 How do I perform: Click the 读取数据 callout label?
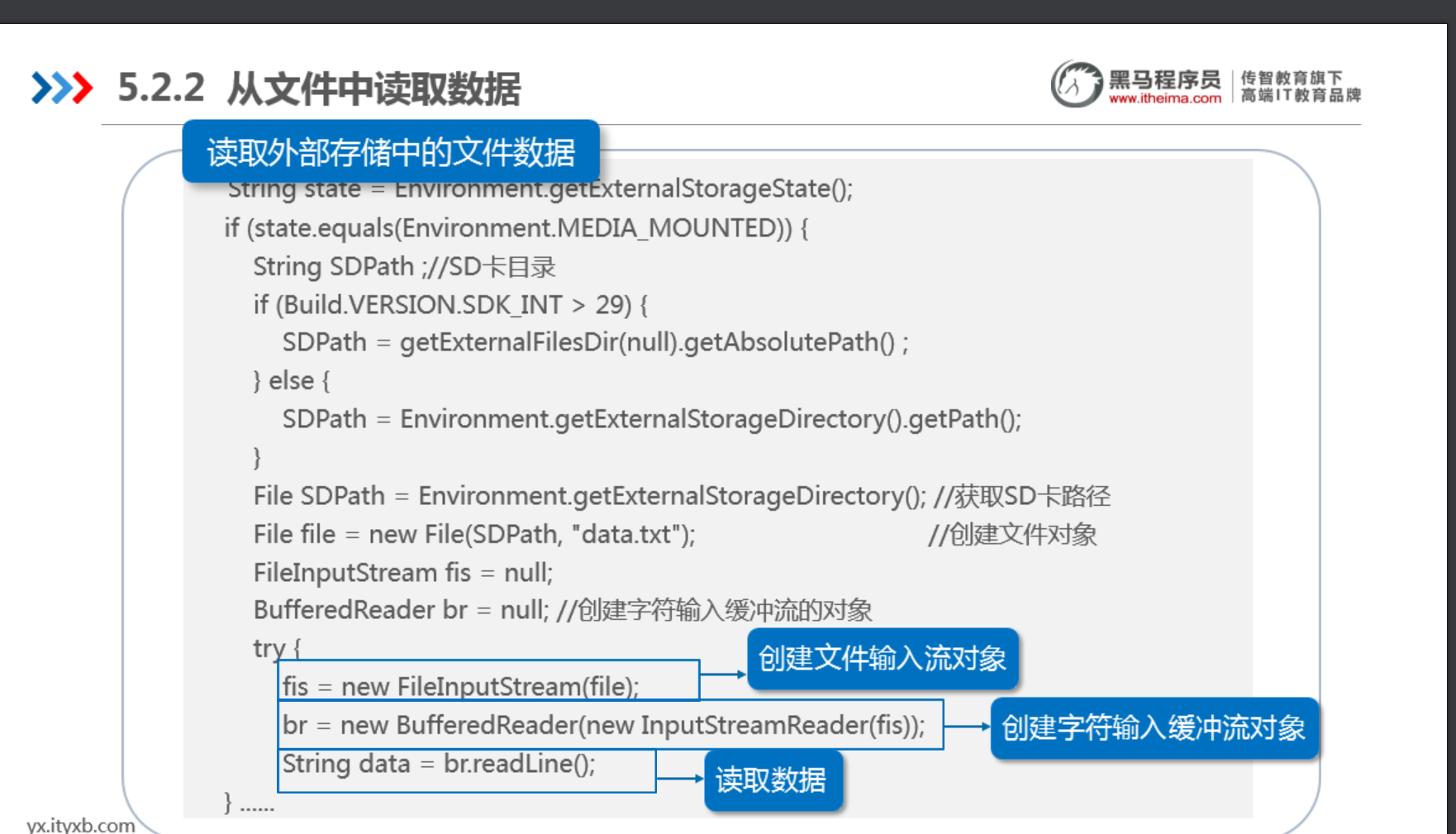click(772, 779)
